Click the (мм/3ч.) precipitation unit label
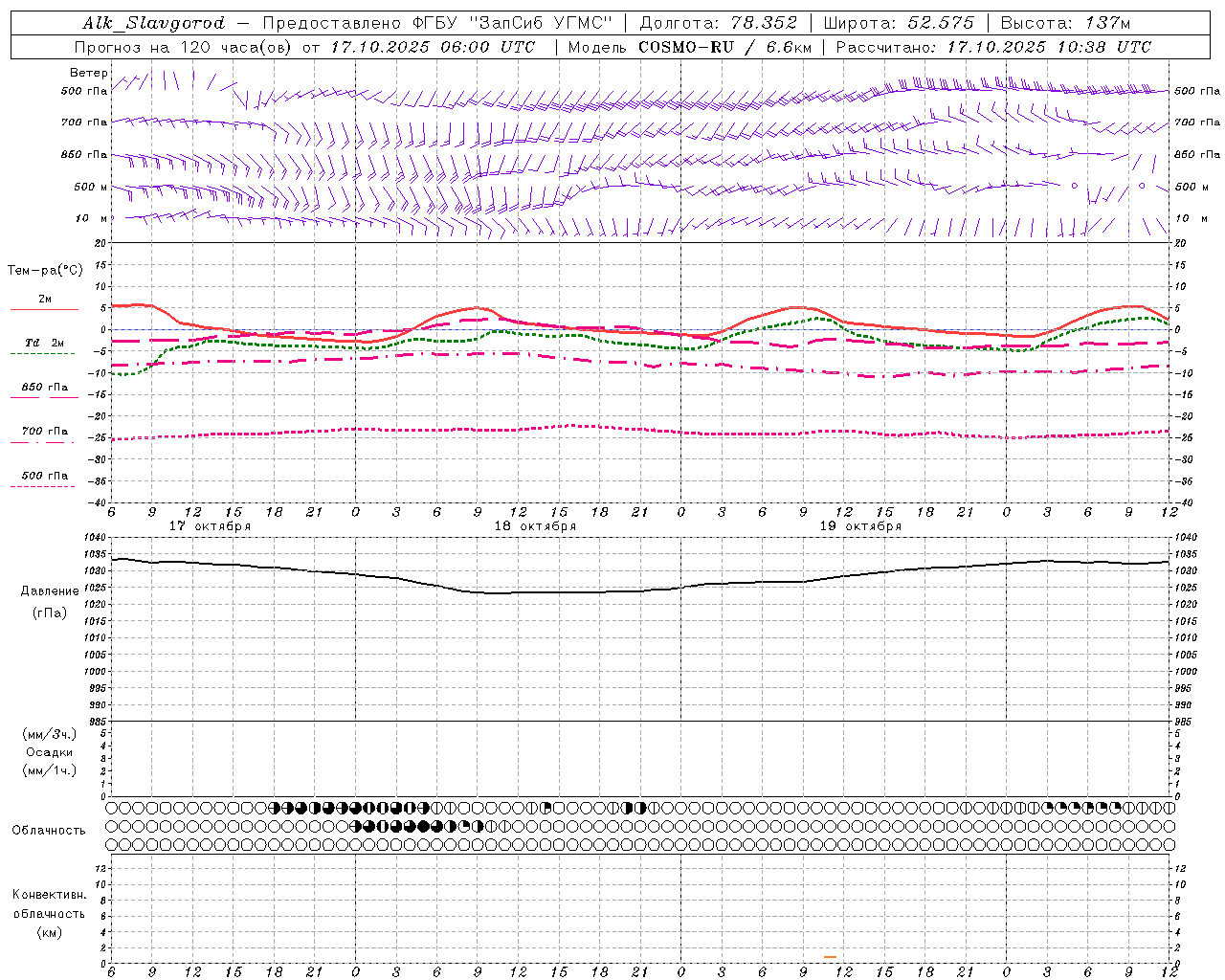 coord(49,734)
